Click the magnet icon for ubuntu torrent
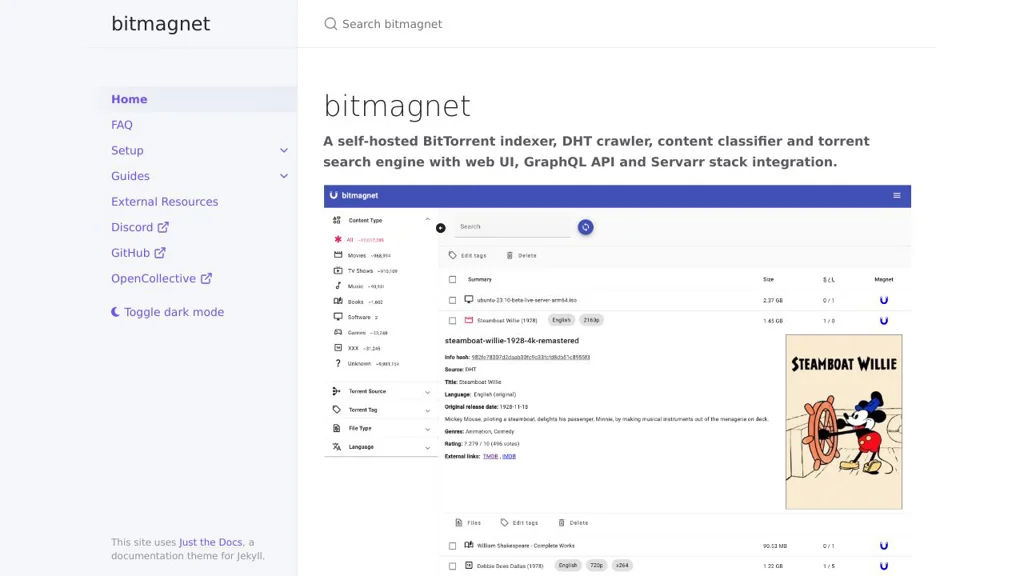1024x576 pixels. click(884, 300)
